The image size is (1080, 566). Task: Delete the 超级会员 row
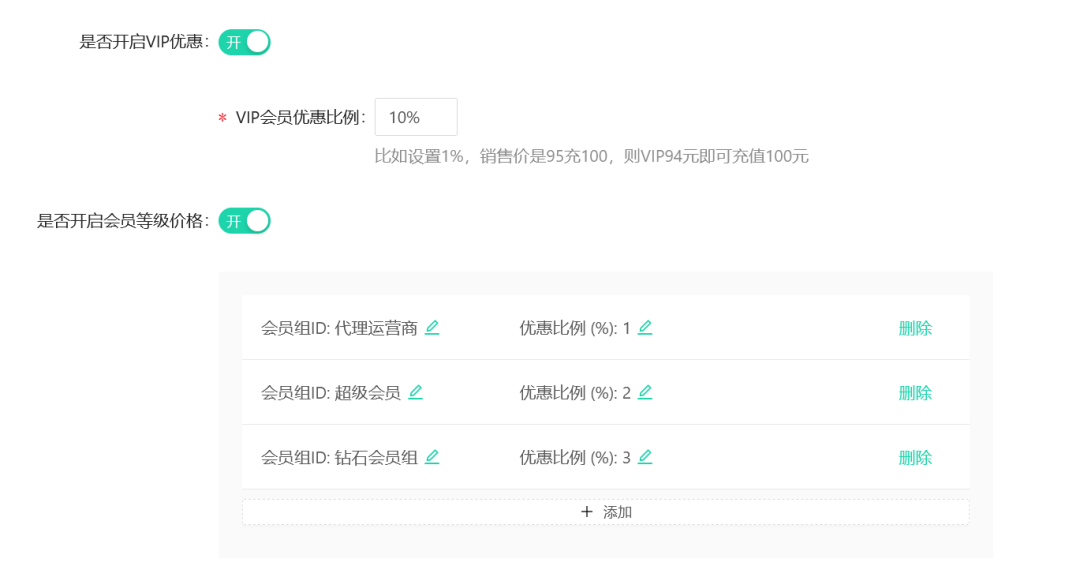[x=915, y=393]
